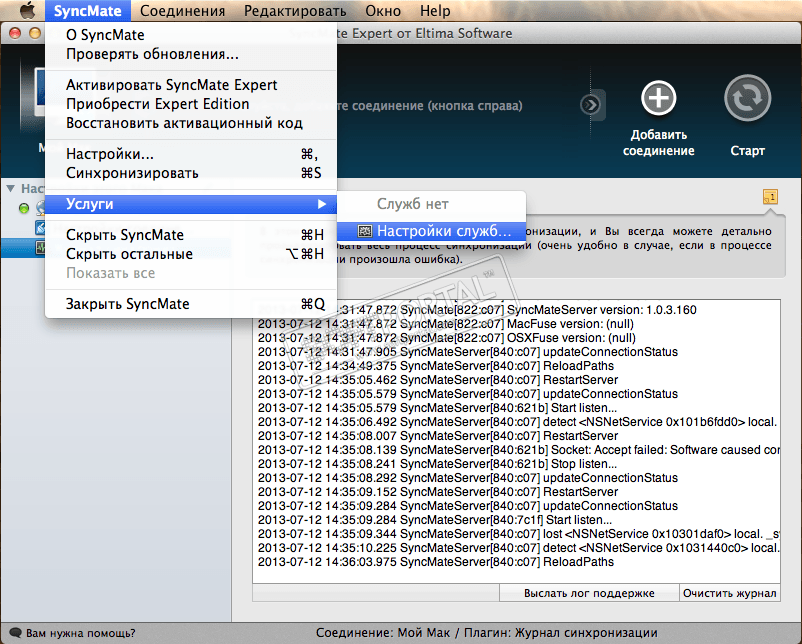The height and width of the screenshot is (644, 802).
Task: Click log line starting 'lost <NSNetService'
Action: 519,534
